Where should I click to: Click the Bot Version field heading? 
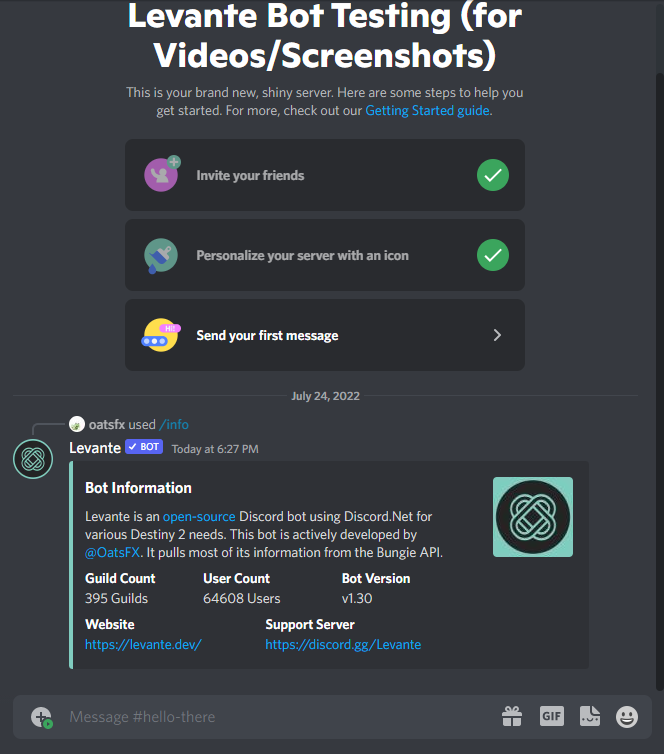click(376, 578)
